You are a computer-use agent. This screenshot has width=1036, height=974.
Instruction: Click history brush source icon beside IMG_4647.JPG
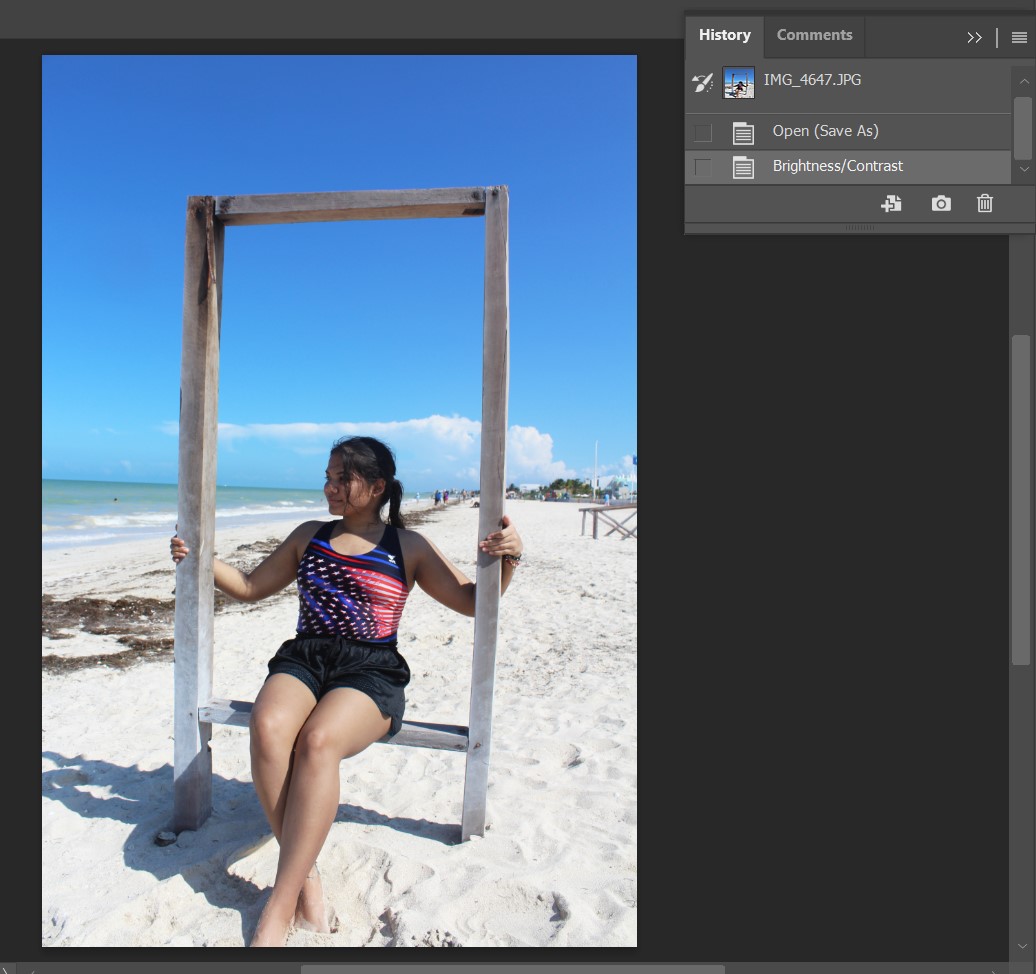703,83
